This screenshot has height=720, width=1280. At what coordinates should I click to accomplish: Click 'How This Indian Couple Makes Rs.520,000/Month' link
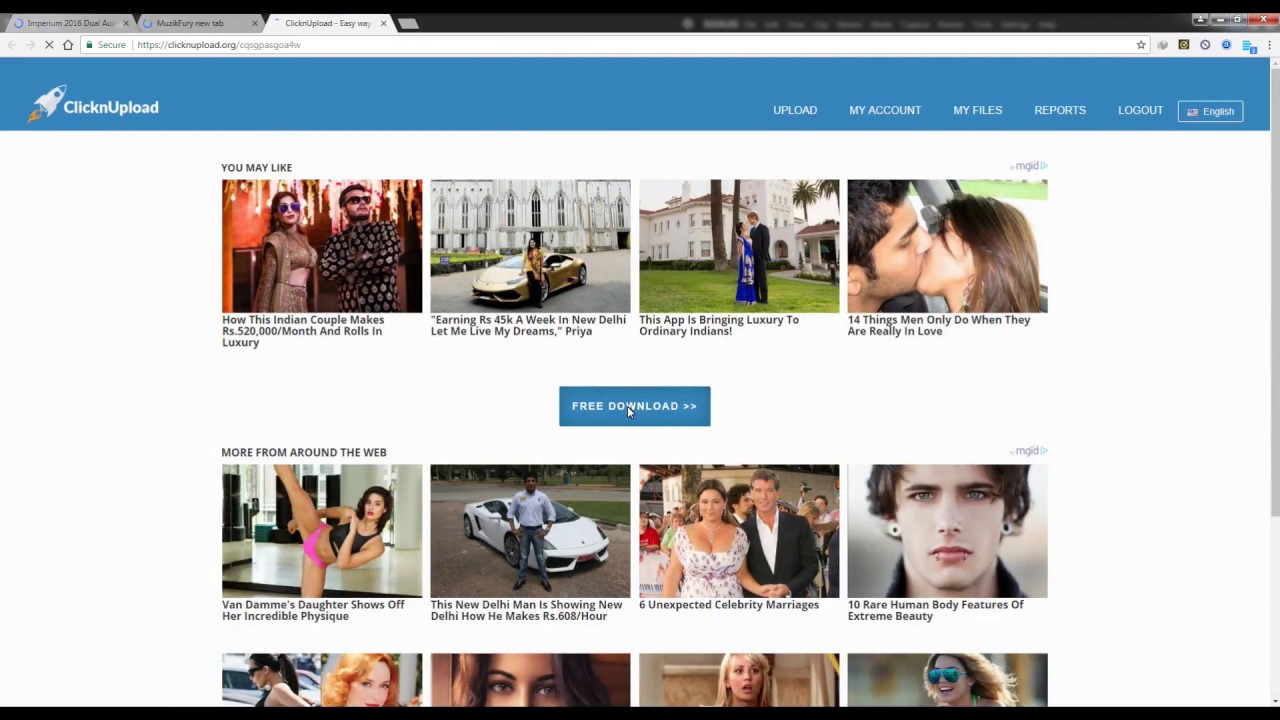[303, 331]
